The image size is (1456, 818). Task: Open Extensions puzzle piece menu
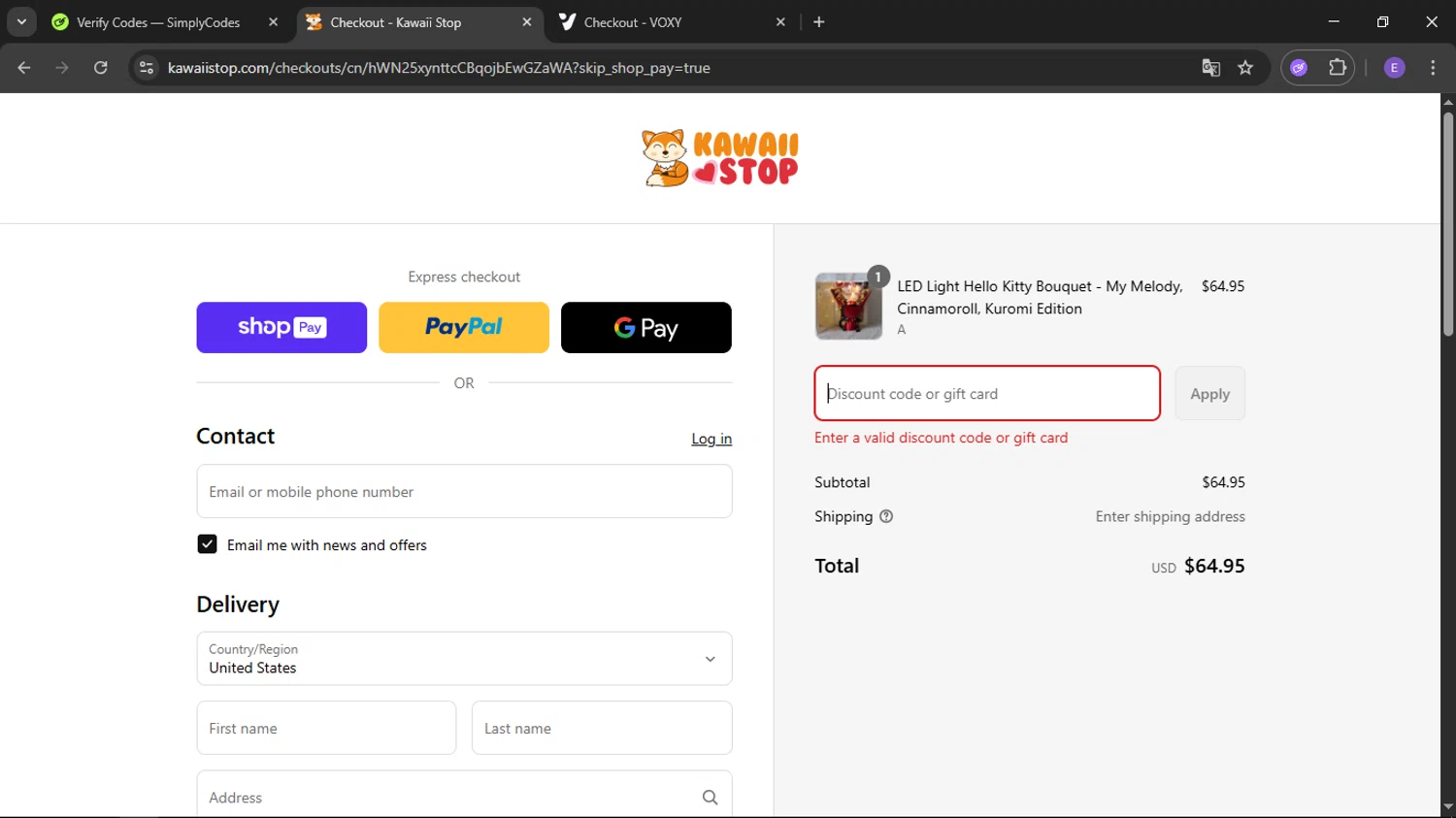pos(1338,68)
